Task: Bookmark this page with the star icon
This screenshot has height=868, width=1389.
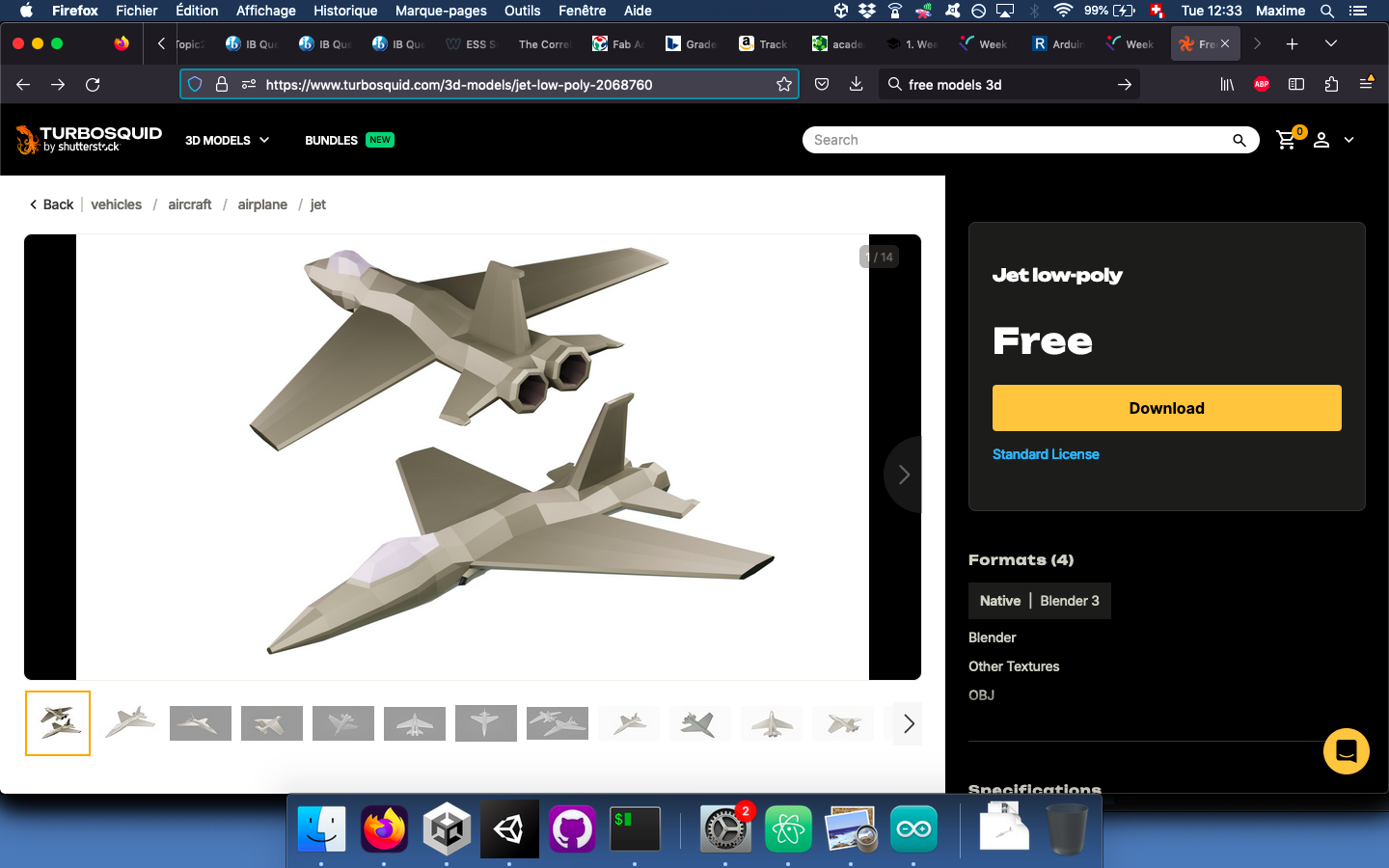Action: 784,84
